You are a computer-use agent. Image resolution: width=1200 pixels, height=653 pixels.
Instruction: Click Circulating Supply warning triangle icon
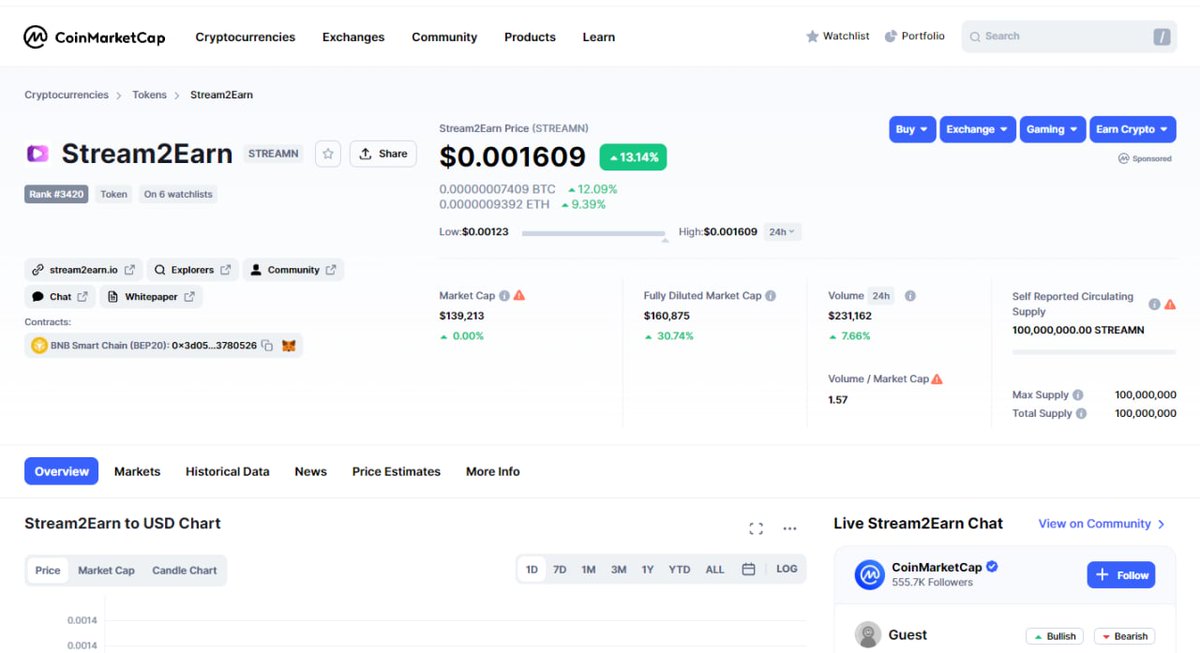(x=1169, y=304)
